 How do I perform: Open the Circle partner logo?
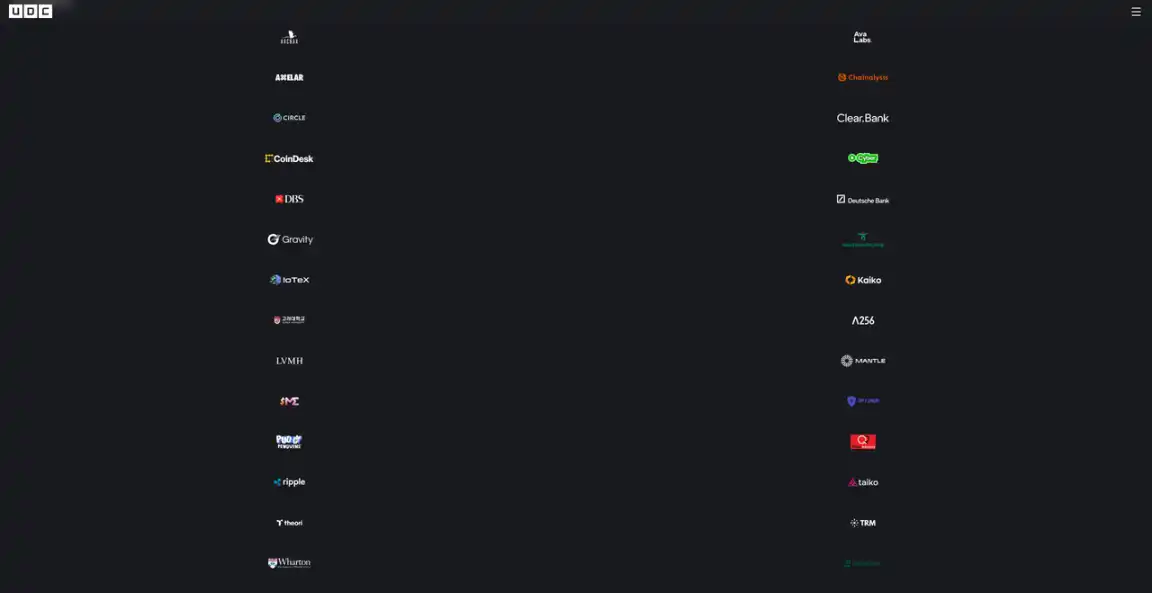click(x=289, y=118)
